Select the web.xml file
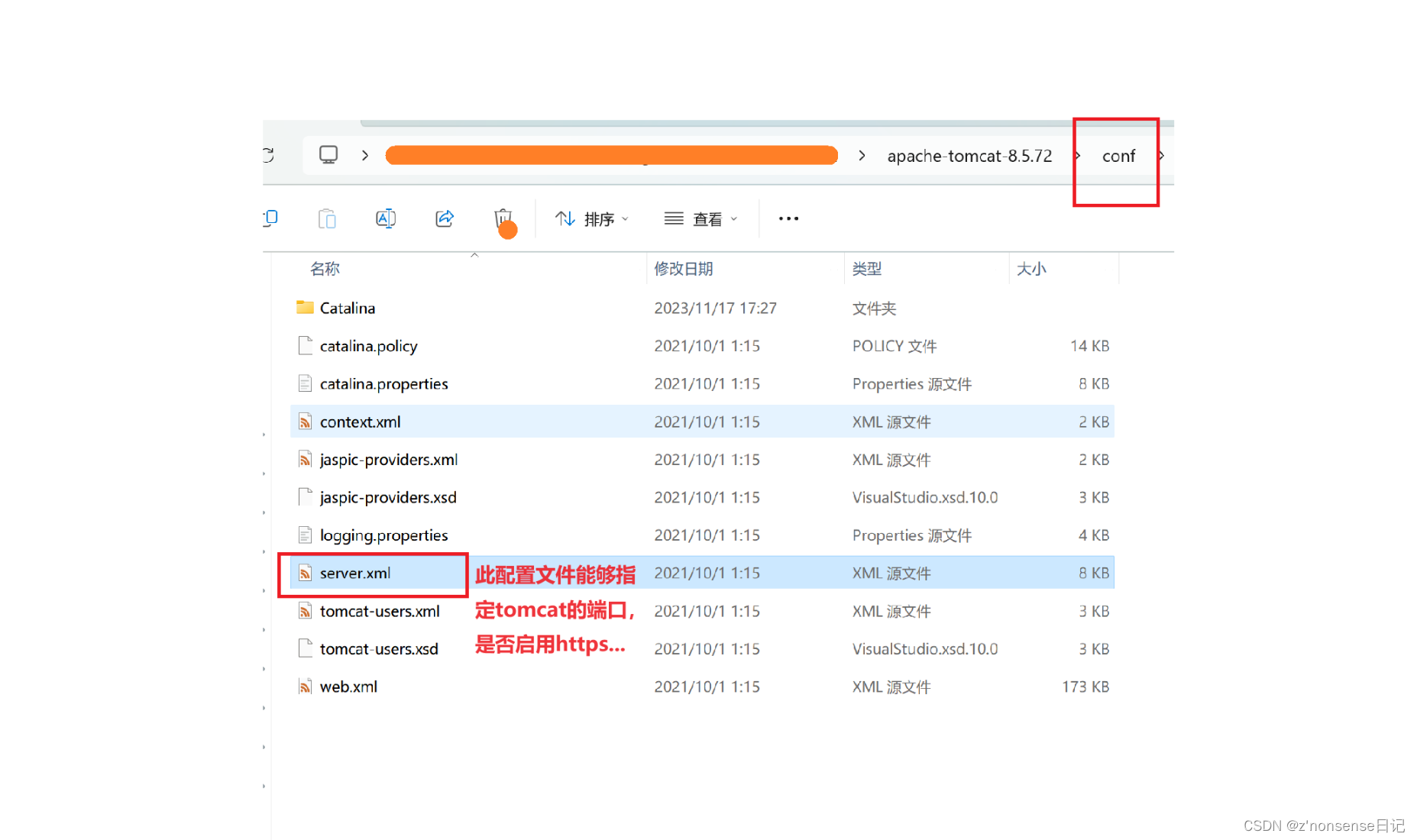Viewport: 1417px width, 840px height. pos(702,687)
